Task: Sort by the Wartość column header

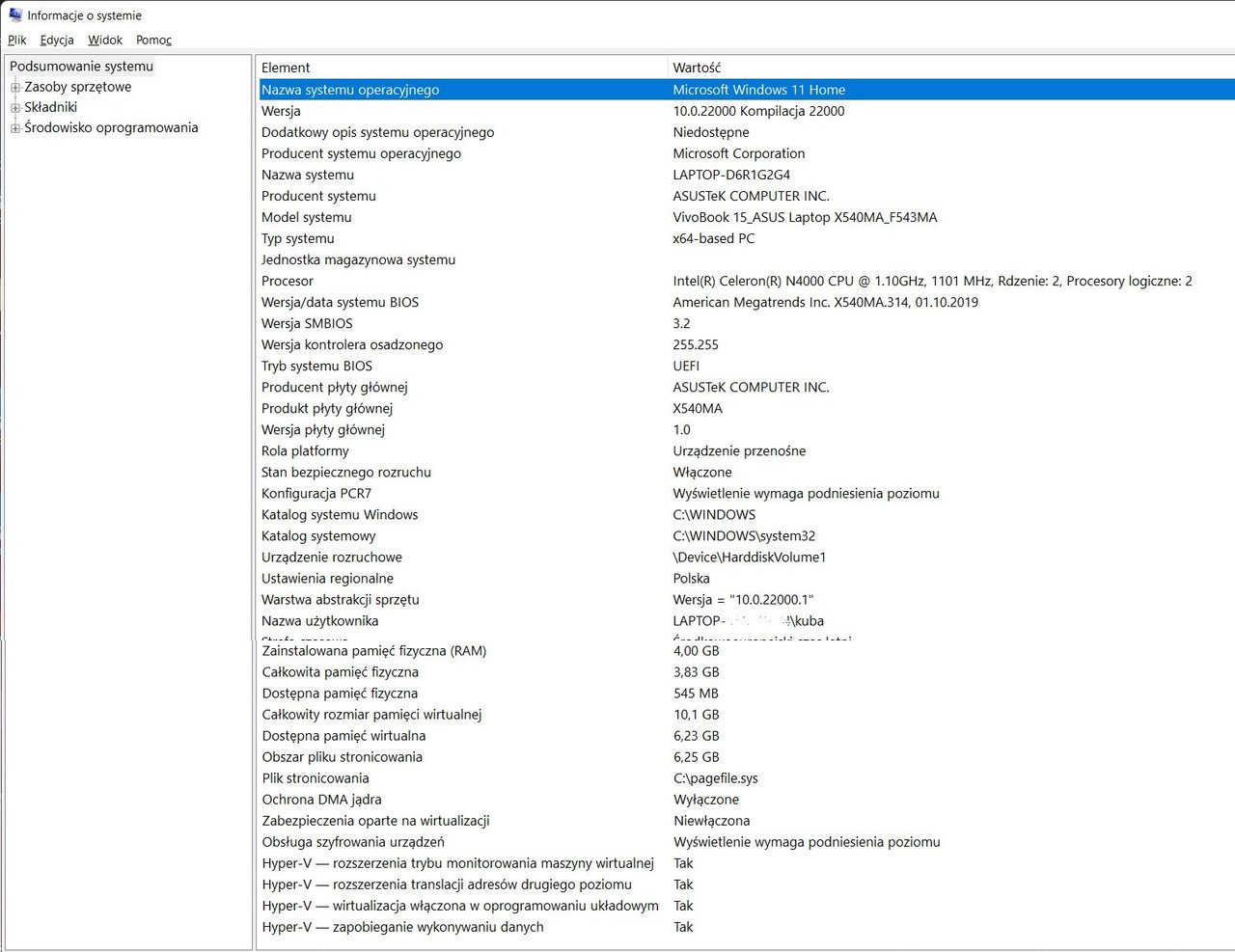Action: click(951, 68)
